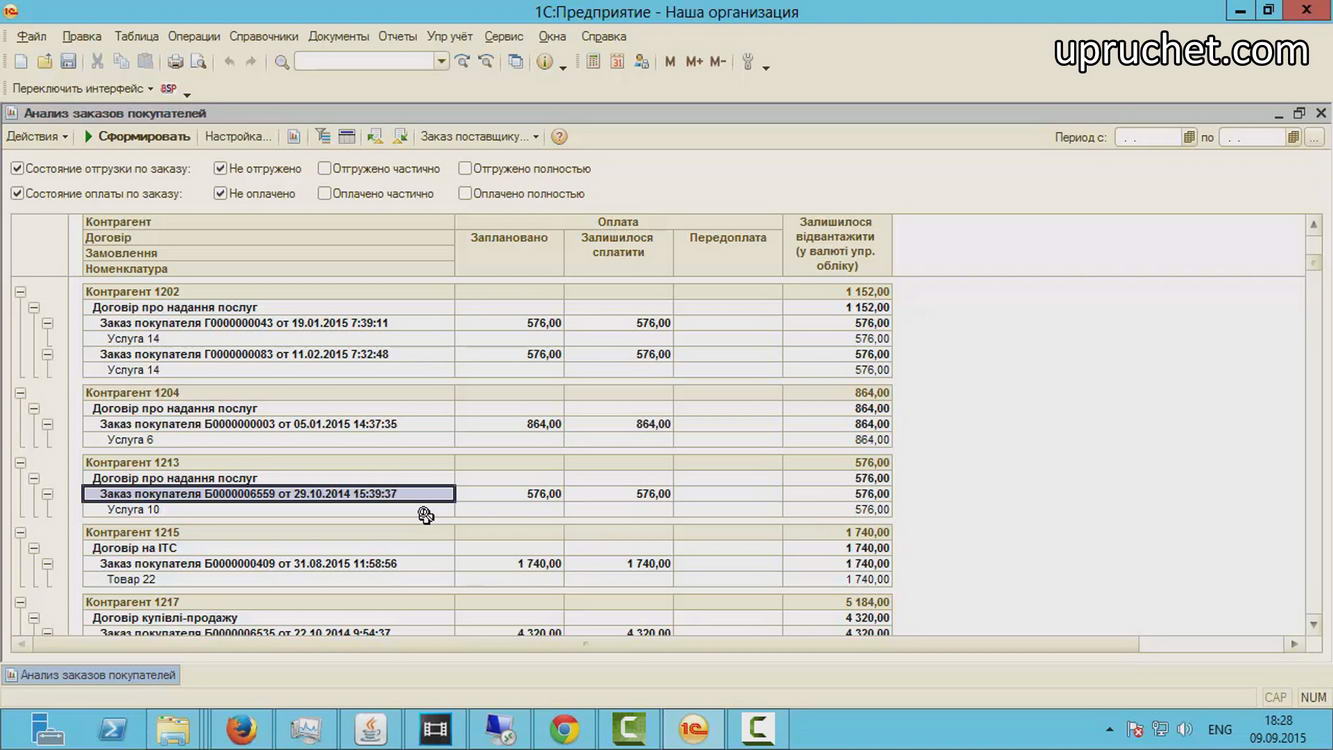The width and height of the screenshot is (1333, 750).
Task: Check the 'Отгружено частично' checkbox
Action: tap(324, 169)
